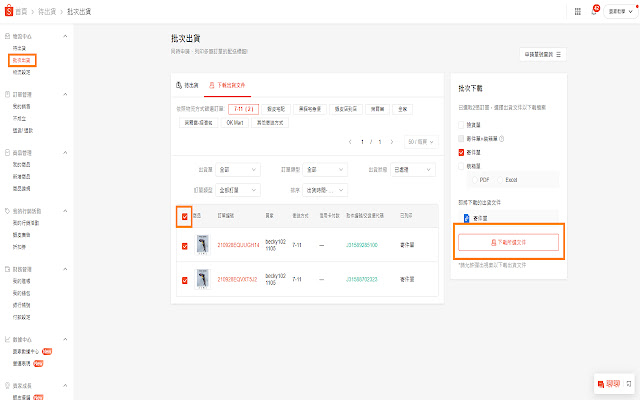Open the order type dropdown in second row
This screenshot has width=640, height=400.
[x=238, y=190]
